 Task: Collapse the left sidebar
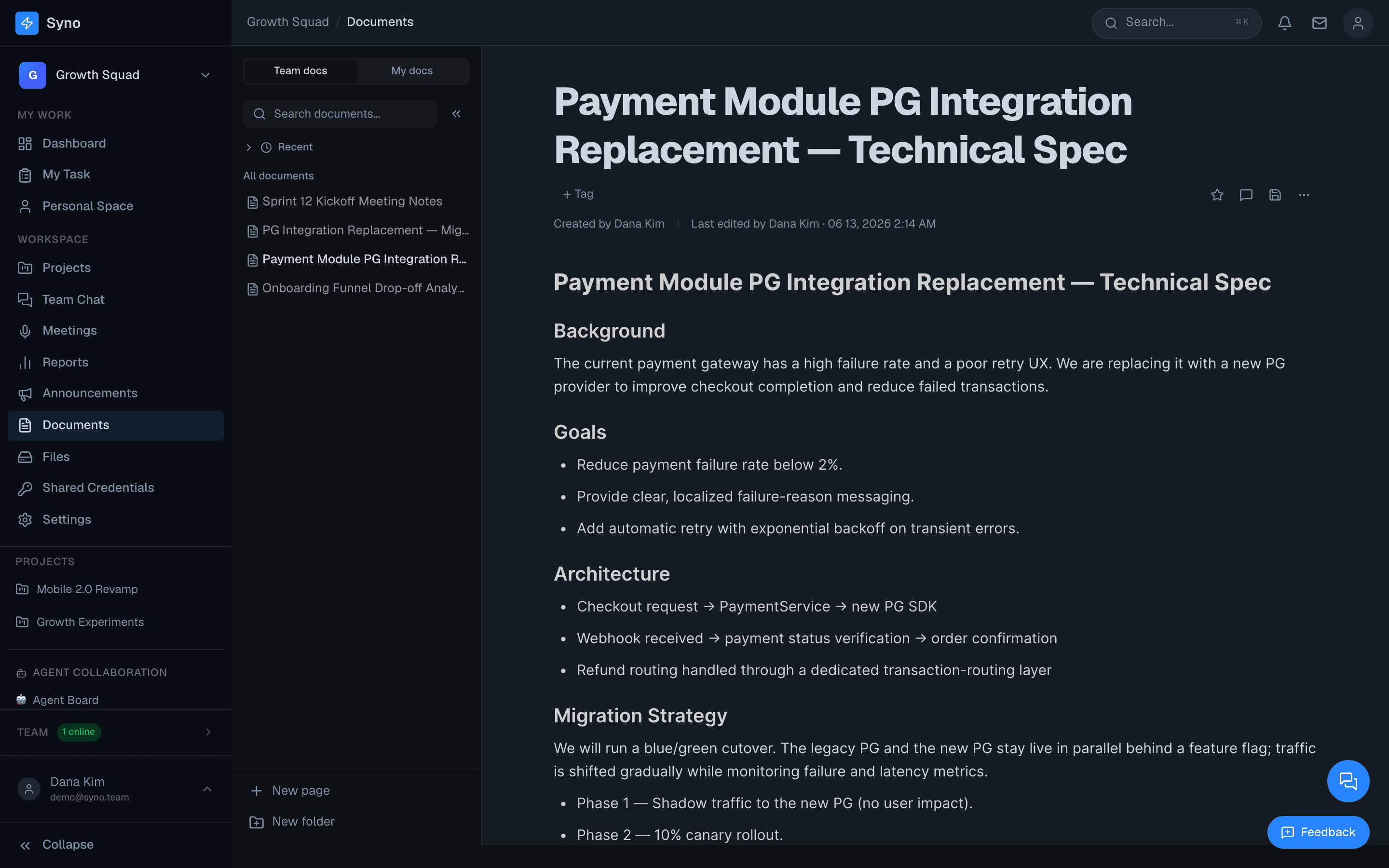click(x=115, y=844)
